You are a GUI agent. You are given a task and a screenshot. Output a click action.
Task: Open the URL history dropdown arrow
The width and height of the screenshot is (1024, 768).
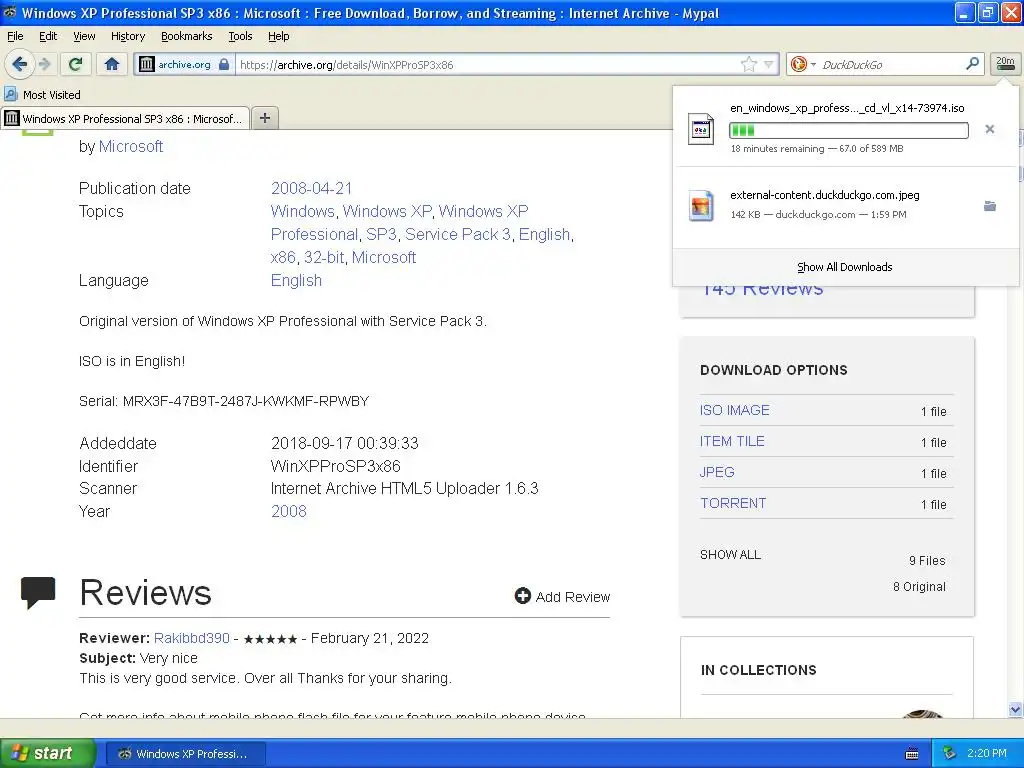pos(769,64)
